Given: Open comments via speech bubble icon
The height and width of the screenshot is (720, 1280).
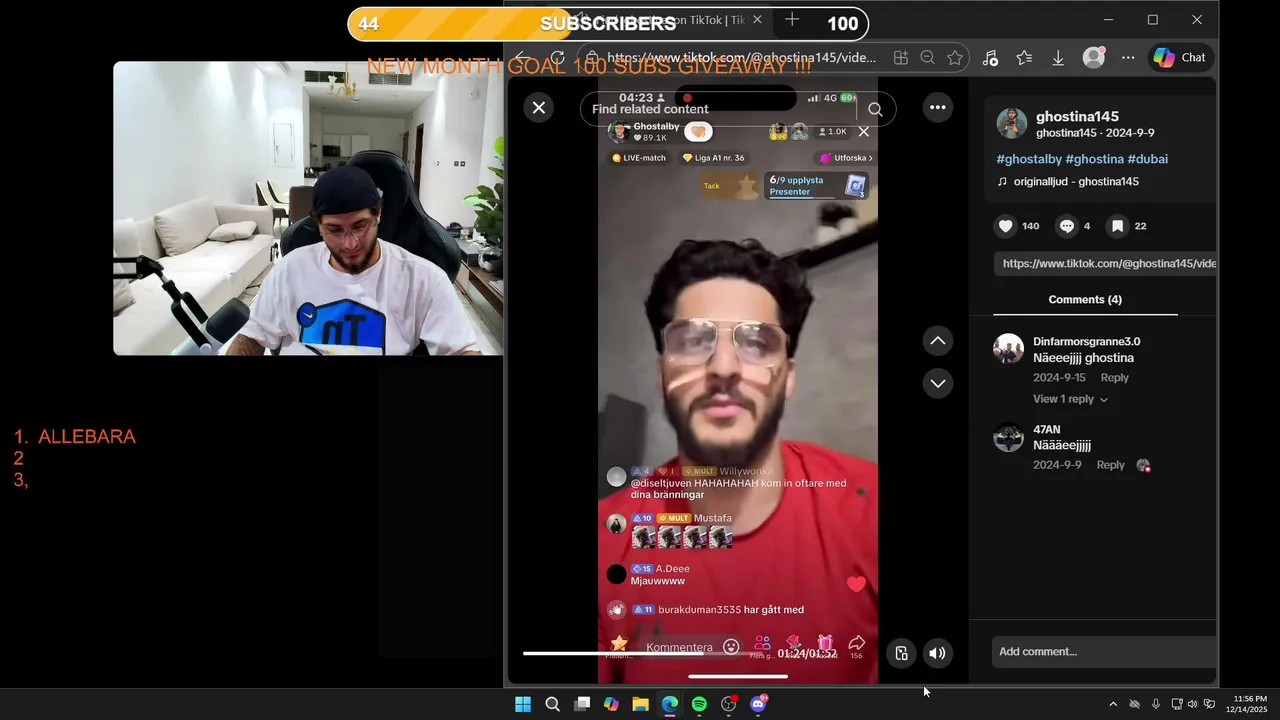Looking at the screenshot, I should point(1067,226).
